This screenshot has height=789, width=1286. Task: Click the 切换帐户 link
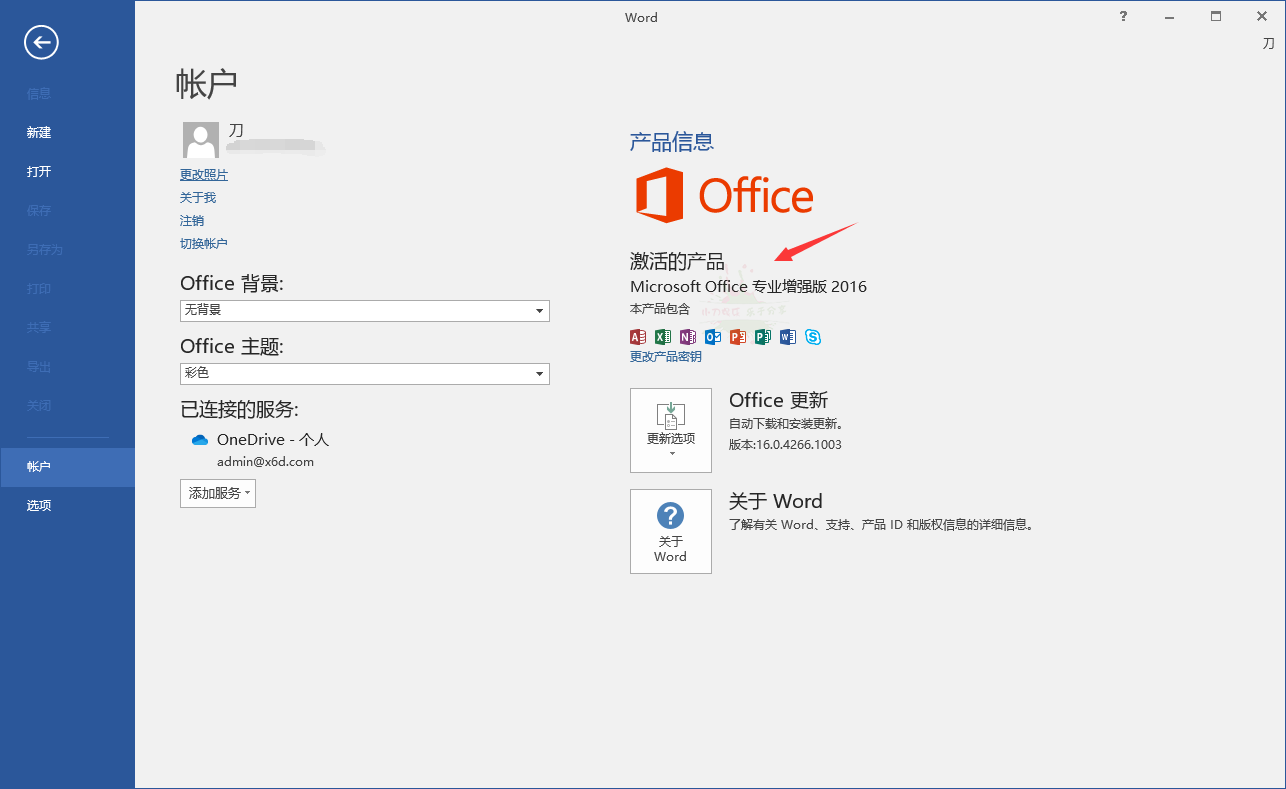tap(204, 244)
